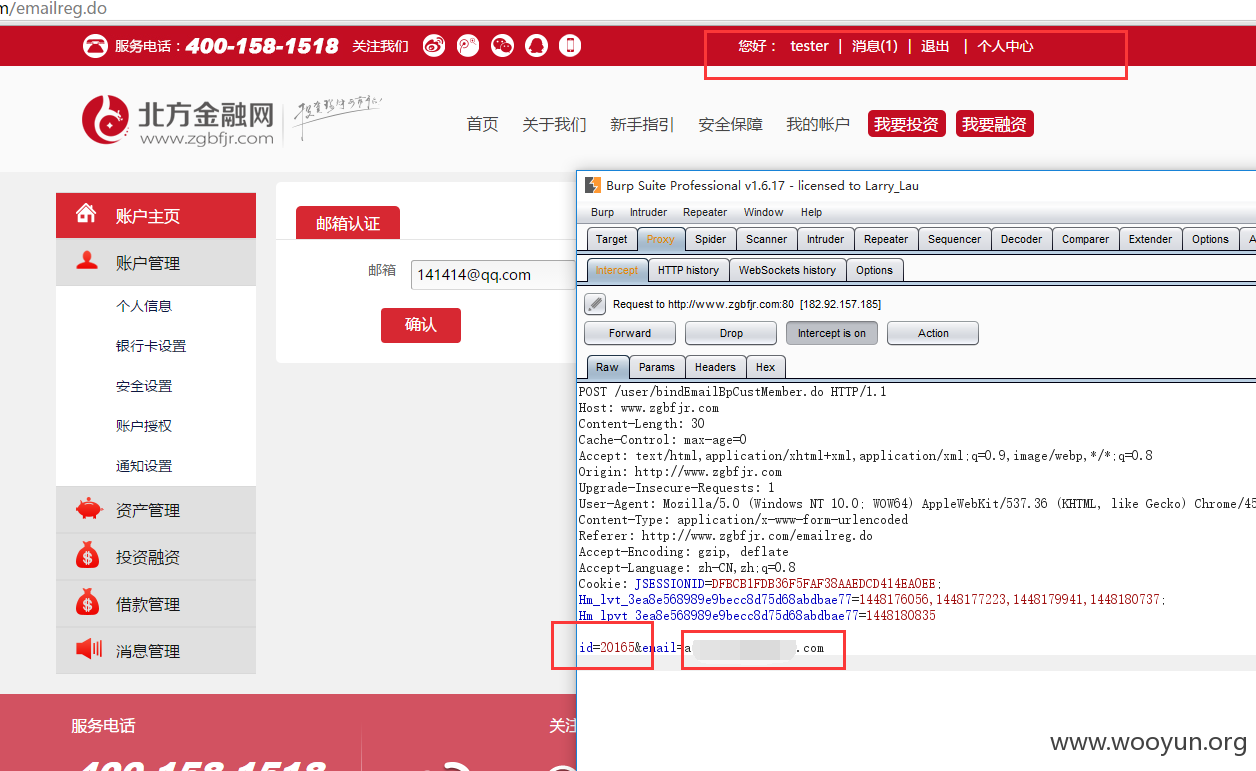Click the Drop button
This screenshot has height=771, width=1256.
coord(731,333)
